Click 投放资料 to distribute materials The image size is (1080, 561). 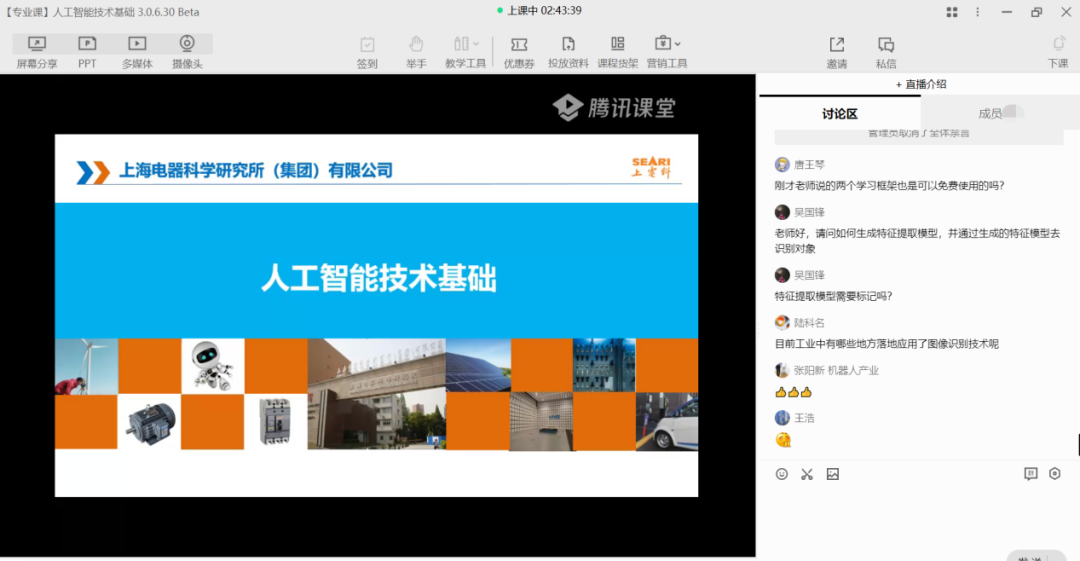(x=568, y=51)
